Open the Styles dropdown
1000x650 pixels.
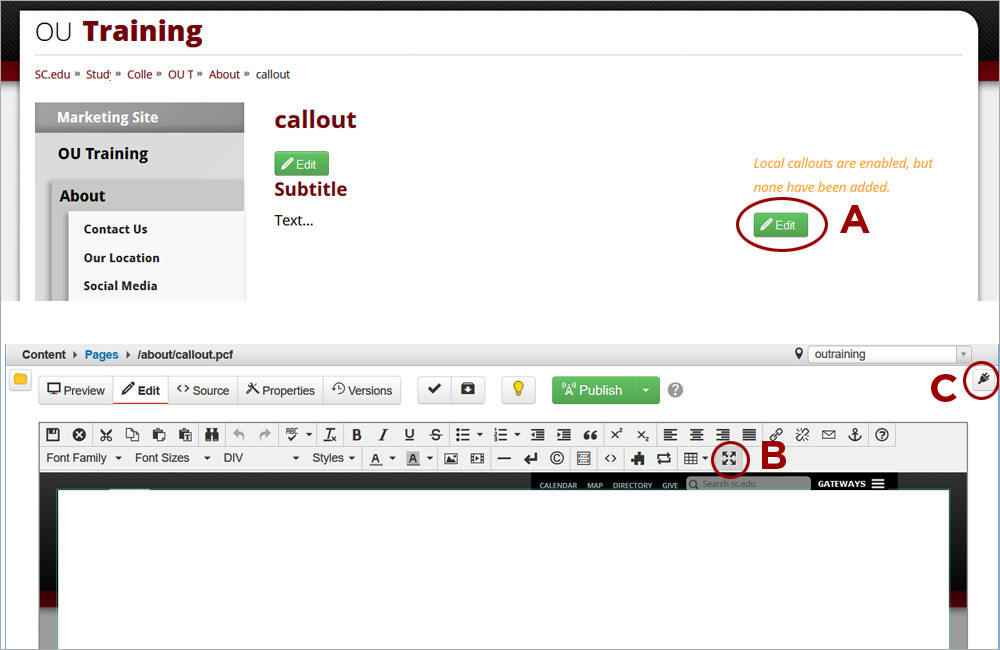[331, 458]
